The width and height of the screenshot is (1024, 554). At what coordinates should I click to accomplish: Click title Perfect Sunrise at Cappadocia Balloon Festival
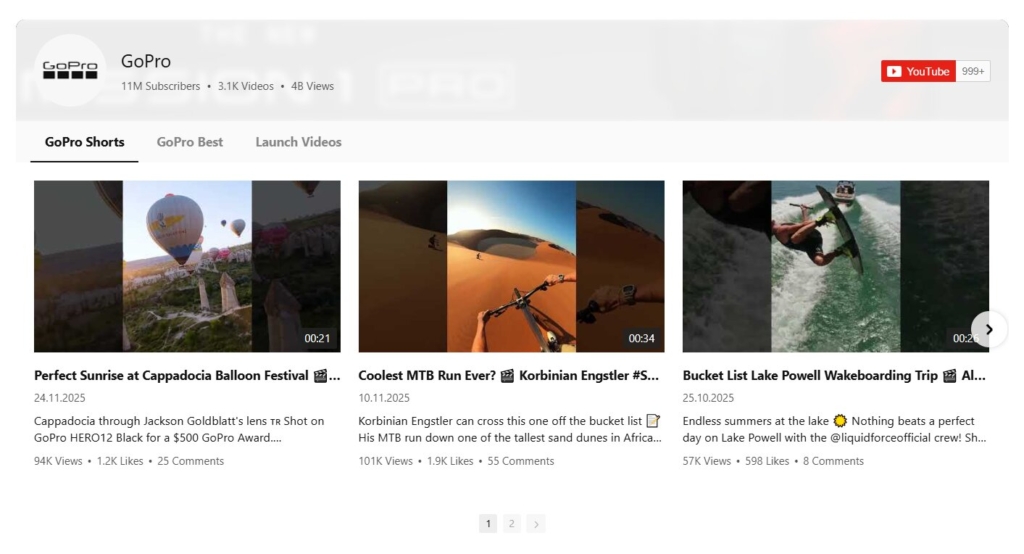187,376
